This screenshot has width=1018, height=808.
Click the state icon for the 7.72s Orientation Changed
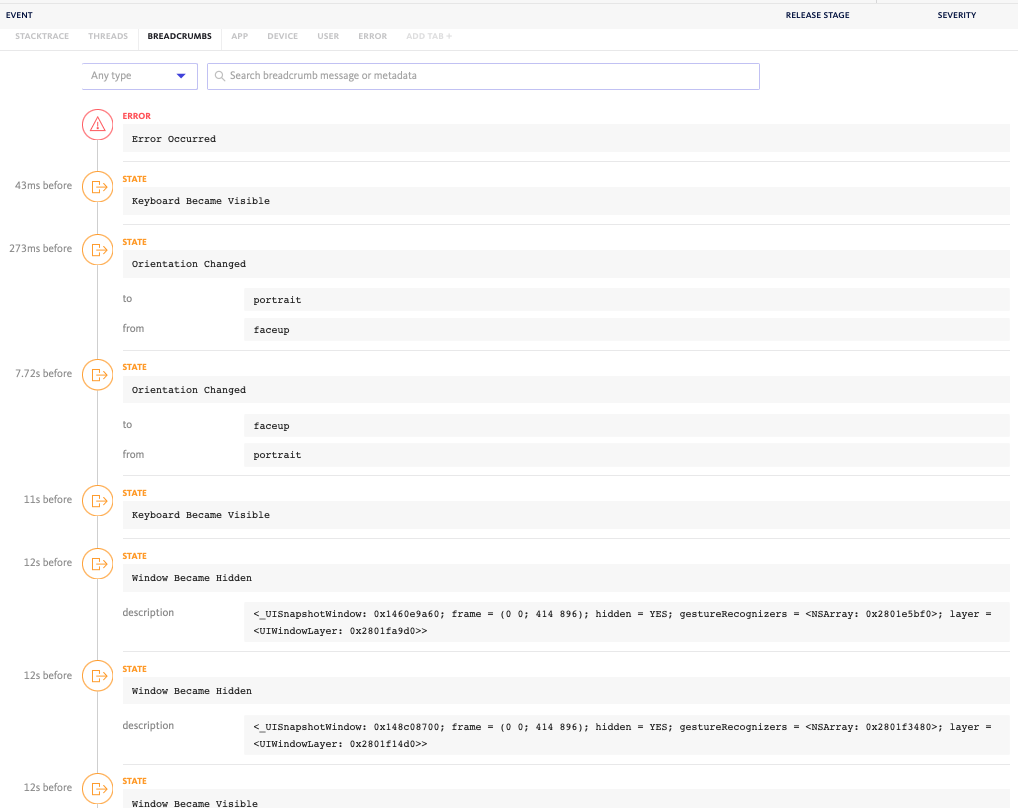pyautogui.click(x=97, y=374)
